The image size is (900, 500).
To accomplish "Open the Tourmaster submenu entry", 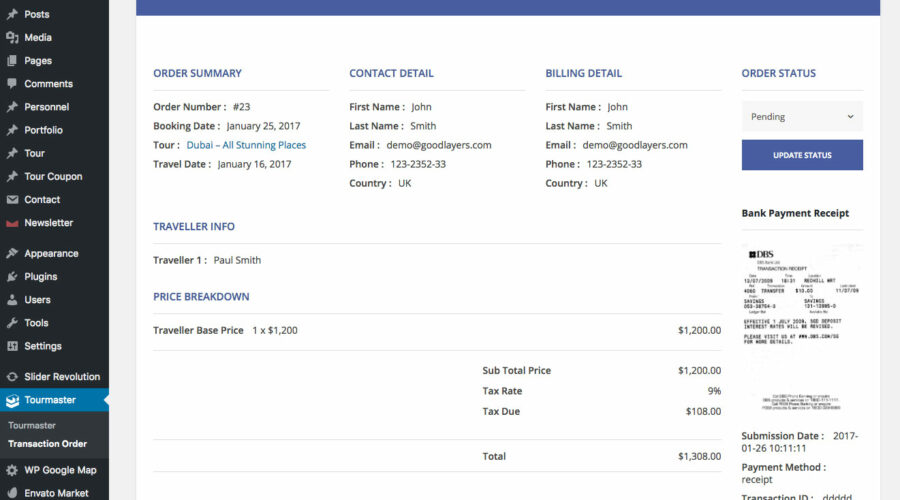I will (x=31, y=425).
